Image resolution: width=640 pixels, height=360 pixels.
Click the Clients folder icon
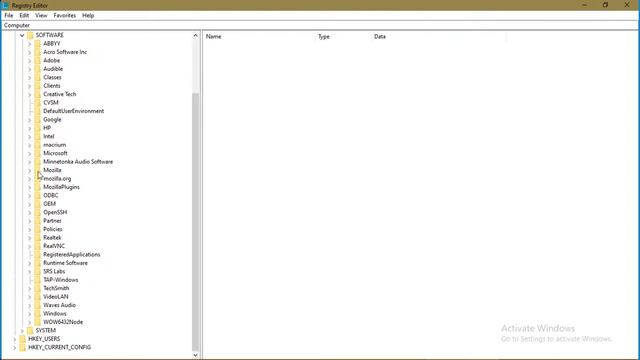pos(38,86)
